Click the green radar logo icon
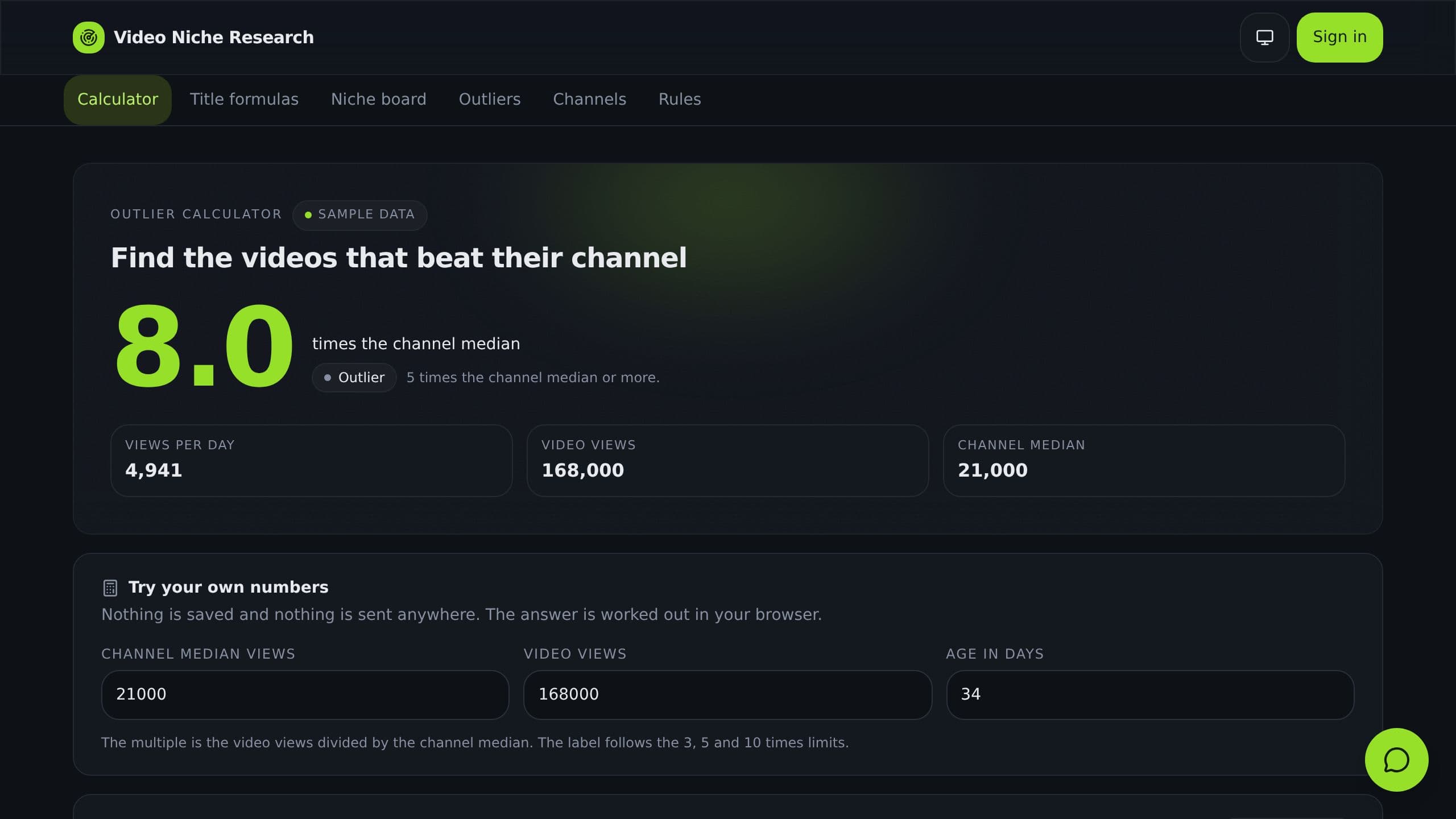 (89, 38)
